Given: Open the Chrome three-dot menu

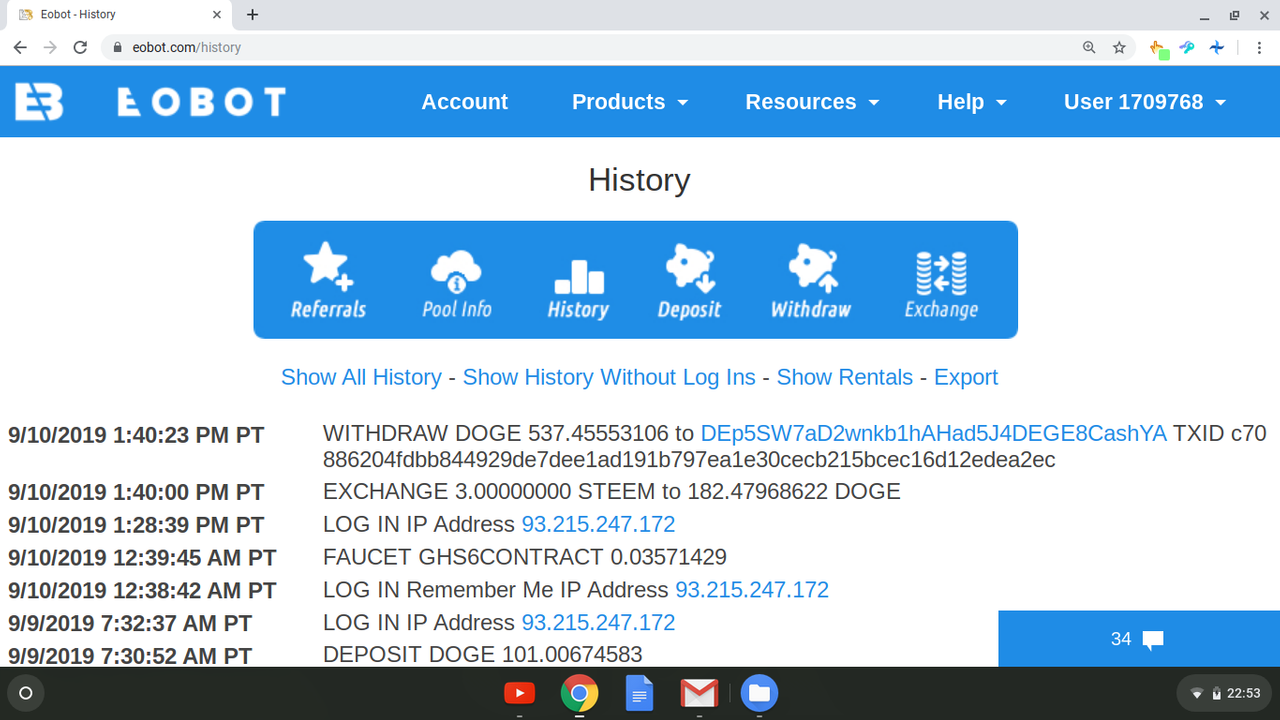Looking at the screenshot, I should coord(1260,47).
